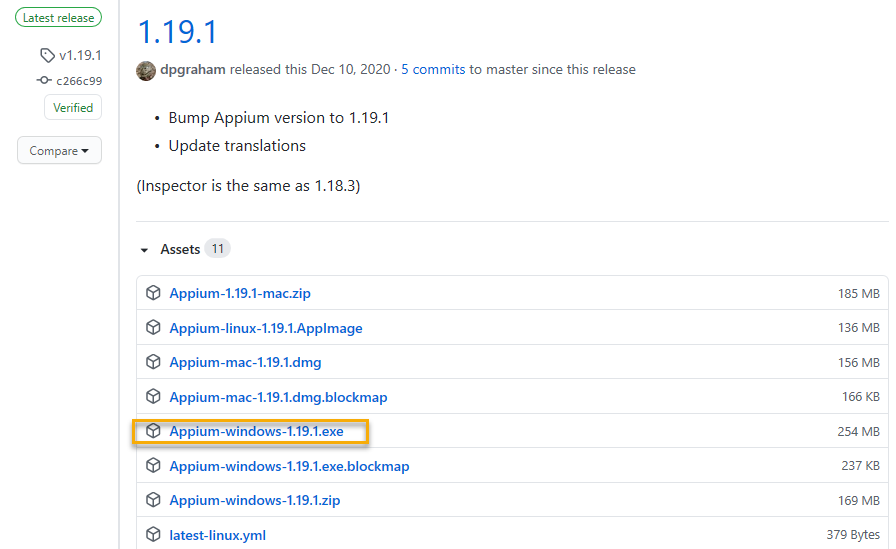Image resolution: width=896 pixels, height=549 pixels.
Task: Download Appium-mac-1.19.1.dmg.blockmap
Action: tap(278, 397)
